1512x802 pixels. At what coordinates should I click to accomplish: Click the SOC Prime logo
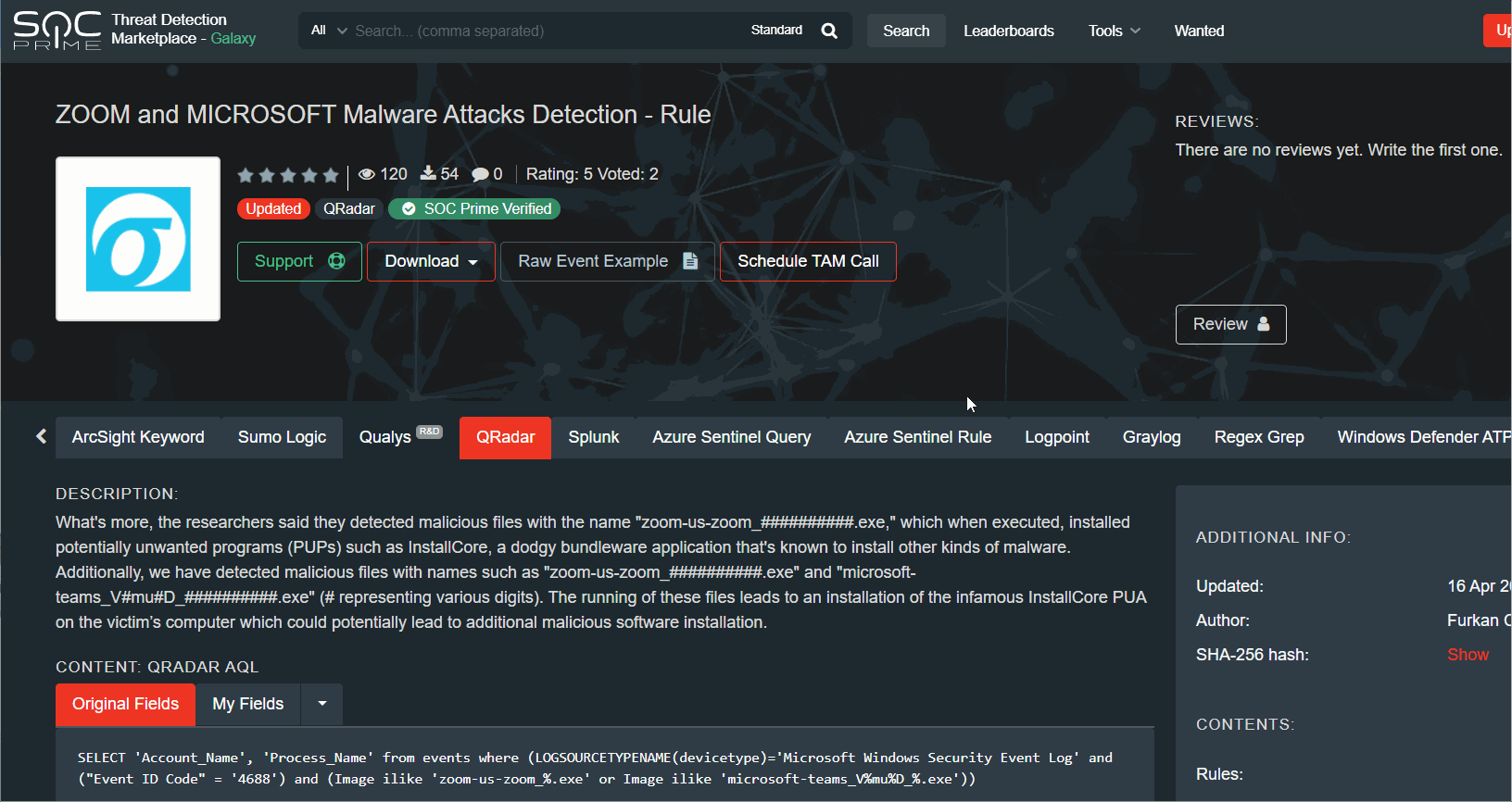57,31
